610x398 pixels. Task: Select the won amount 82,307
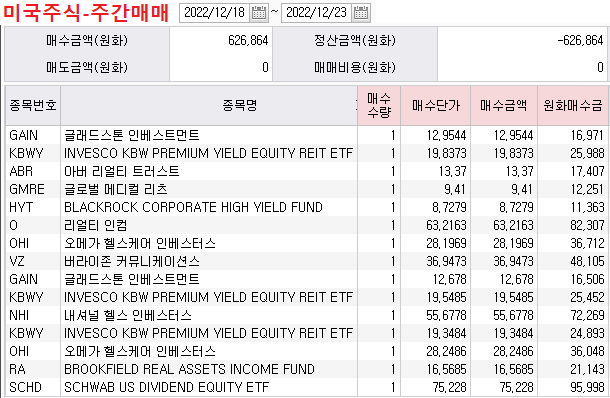click(587, 225)
